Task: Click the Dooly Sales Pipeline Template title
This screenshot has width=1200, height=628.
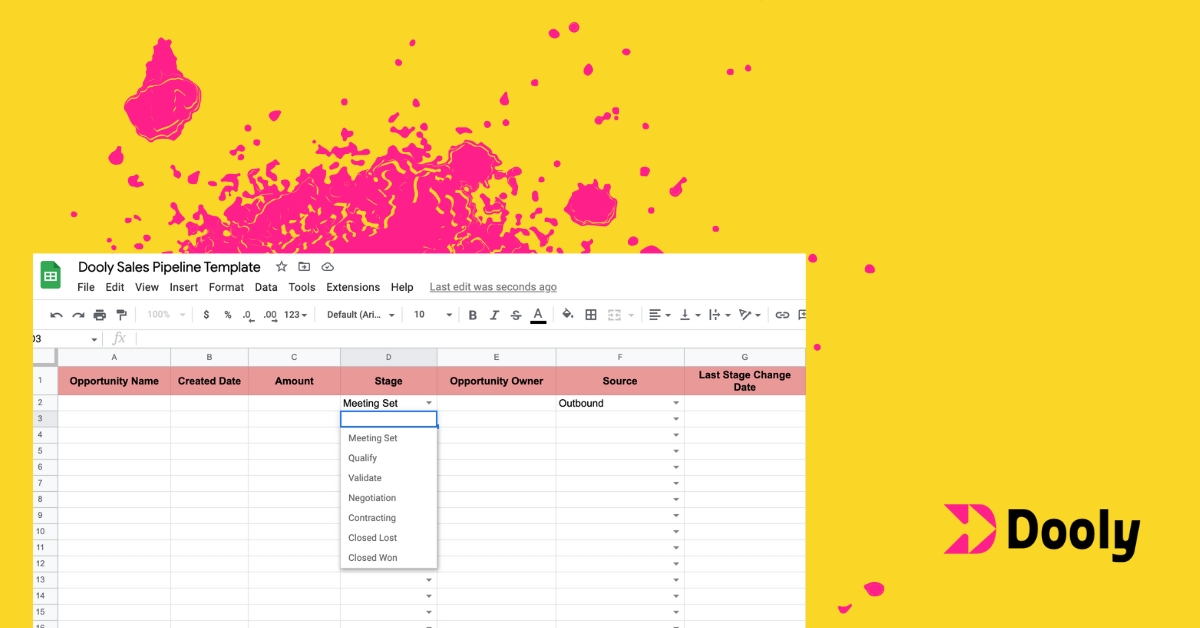Action: coord(169,267)
